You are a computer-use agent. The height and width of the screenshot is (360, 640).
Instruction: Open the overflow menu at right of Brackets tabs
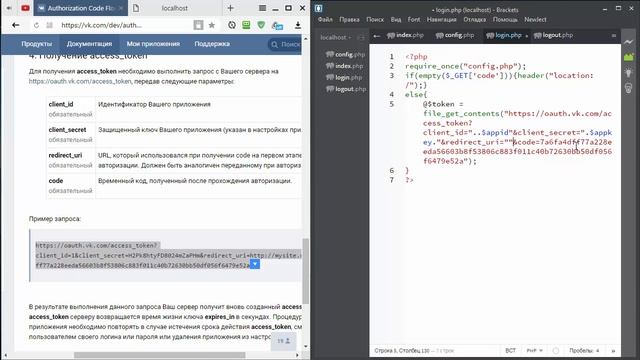(x=613, y=36)
